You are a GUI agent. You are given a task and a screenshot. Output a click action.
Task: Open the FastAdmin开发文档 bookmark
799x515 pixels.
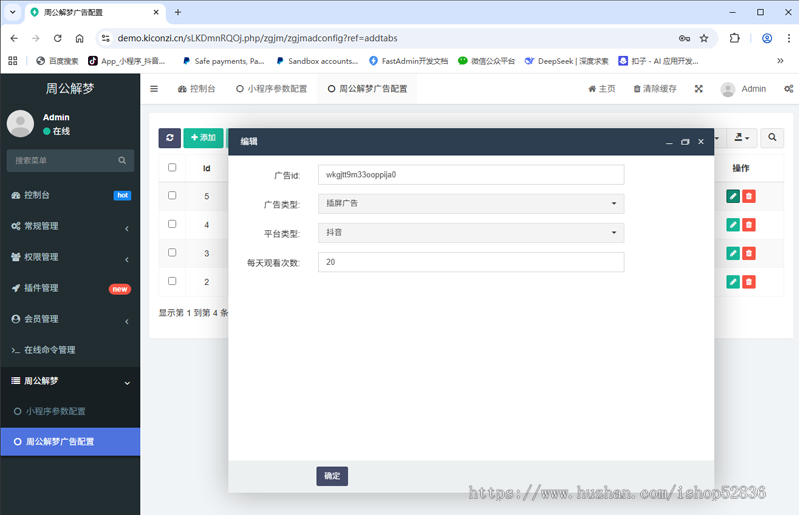click(x=409, y=61)
